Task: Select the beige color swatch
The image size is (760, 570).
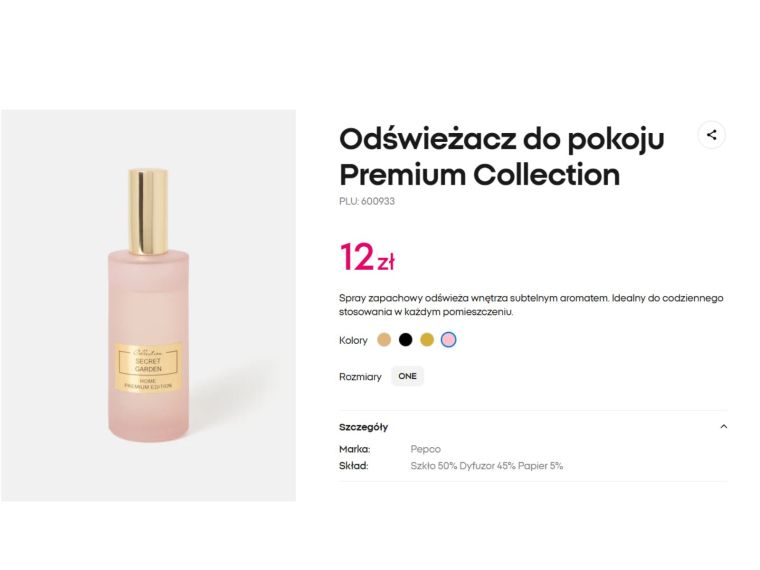Action: click(384, 340)
